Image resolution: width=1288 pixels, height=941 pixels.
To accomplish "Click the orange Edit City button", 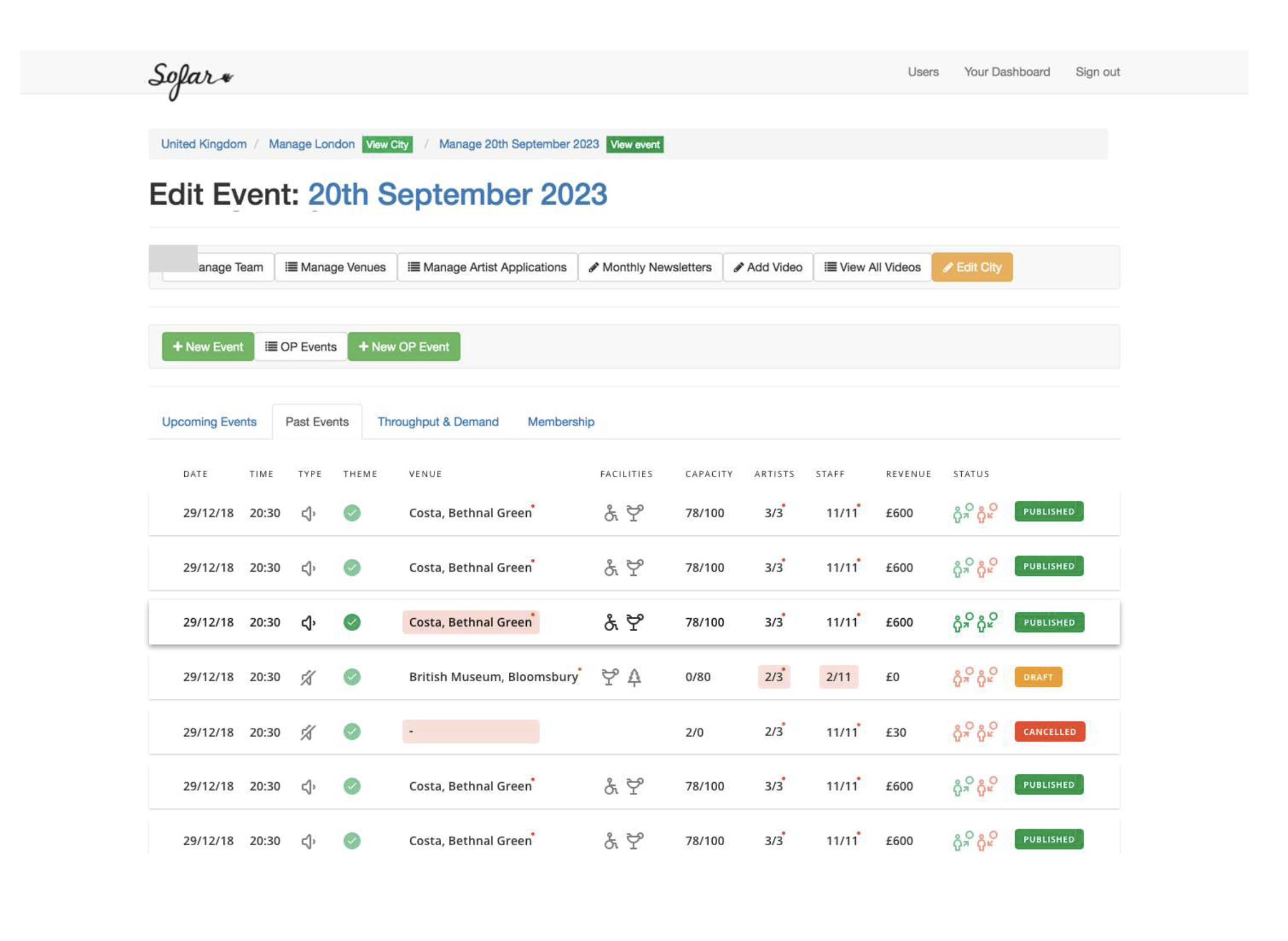I will [972, 267].
